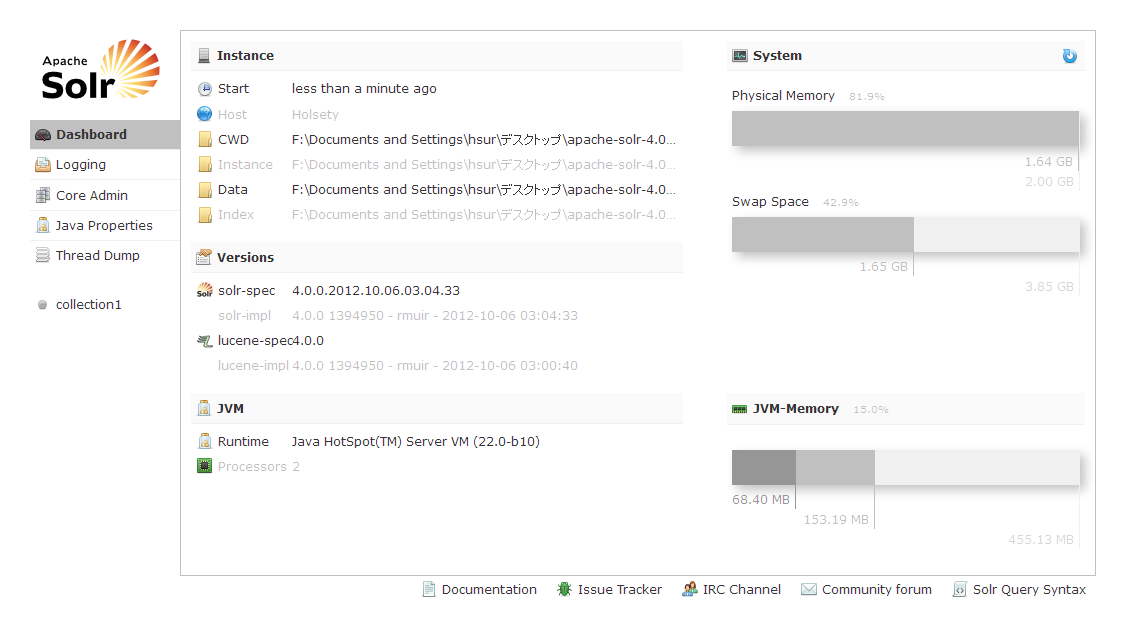Click the Dashboard gauge icon

pyautogui.click(x=42, y=135)
